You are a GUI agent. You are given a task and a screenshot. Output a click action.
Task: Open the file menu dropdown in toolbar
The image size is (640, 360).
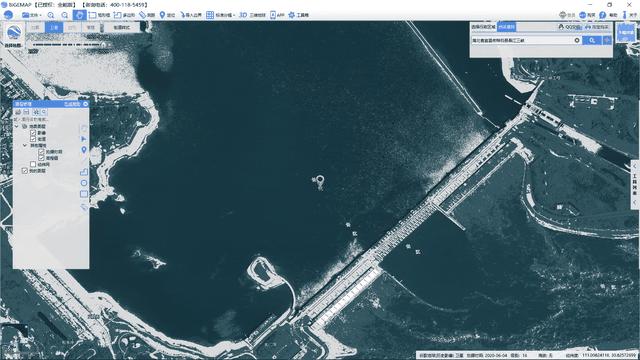[x=32, y=15]
